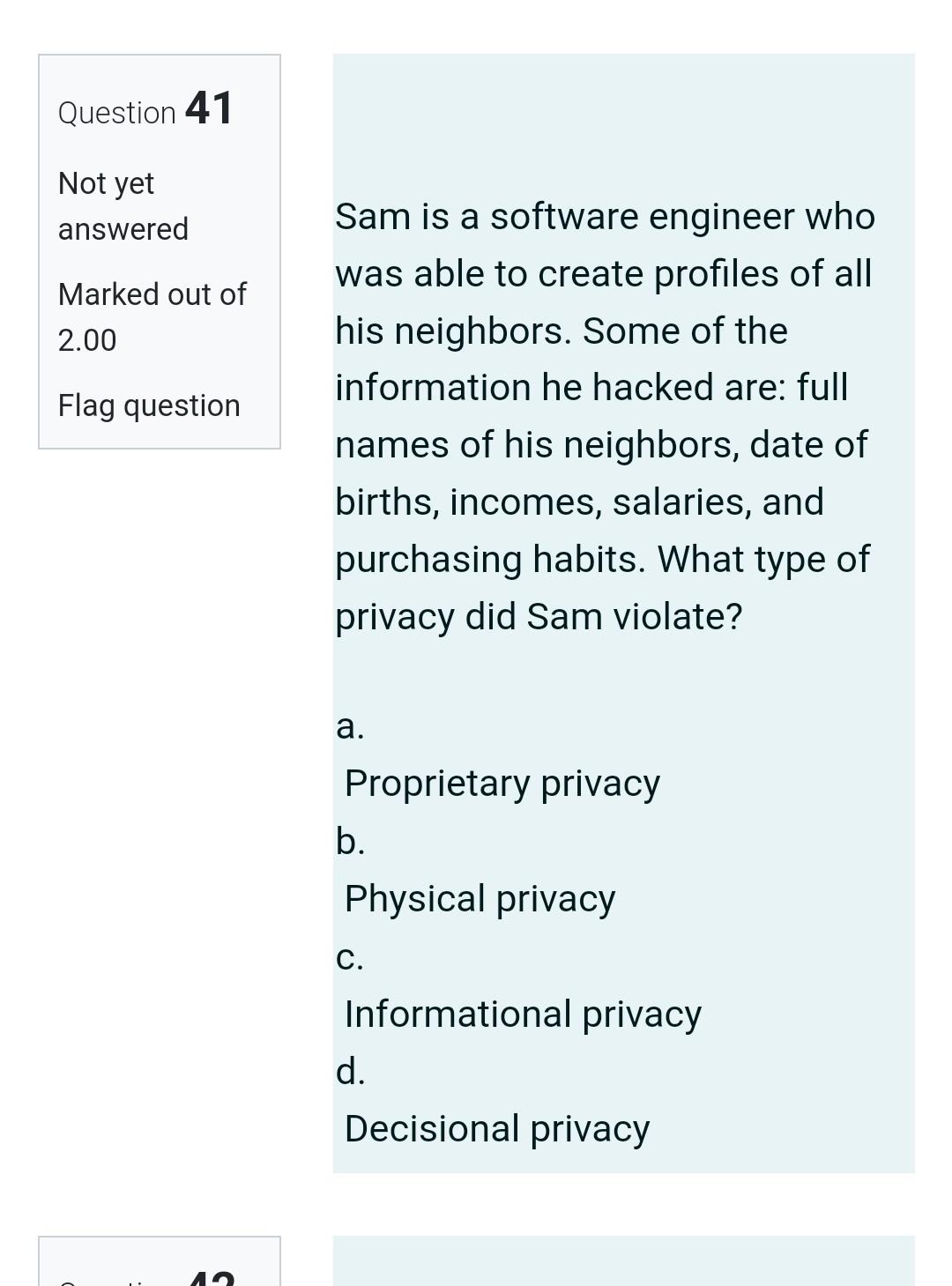Click the 'Not yet answered' status text
The image size is (952, 1286).
pyautogui.click(x=123, y=204)
